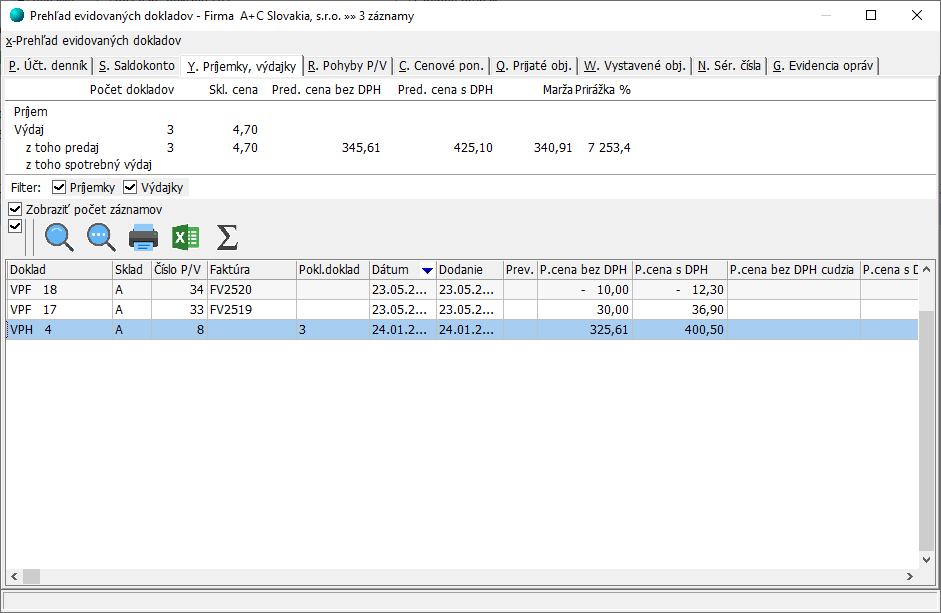Click the horizontal scrollbar left arrow

15,577
